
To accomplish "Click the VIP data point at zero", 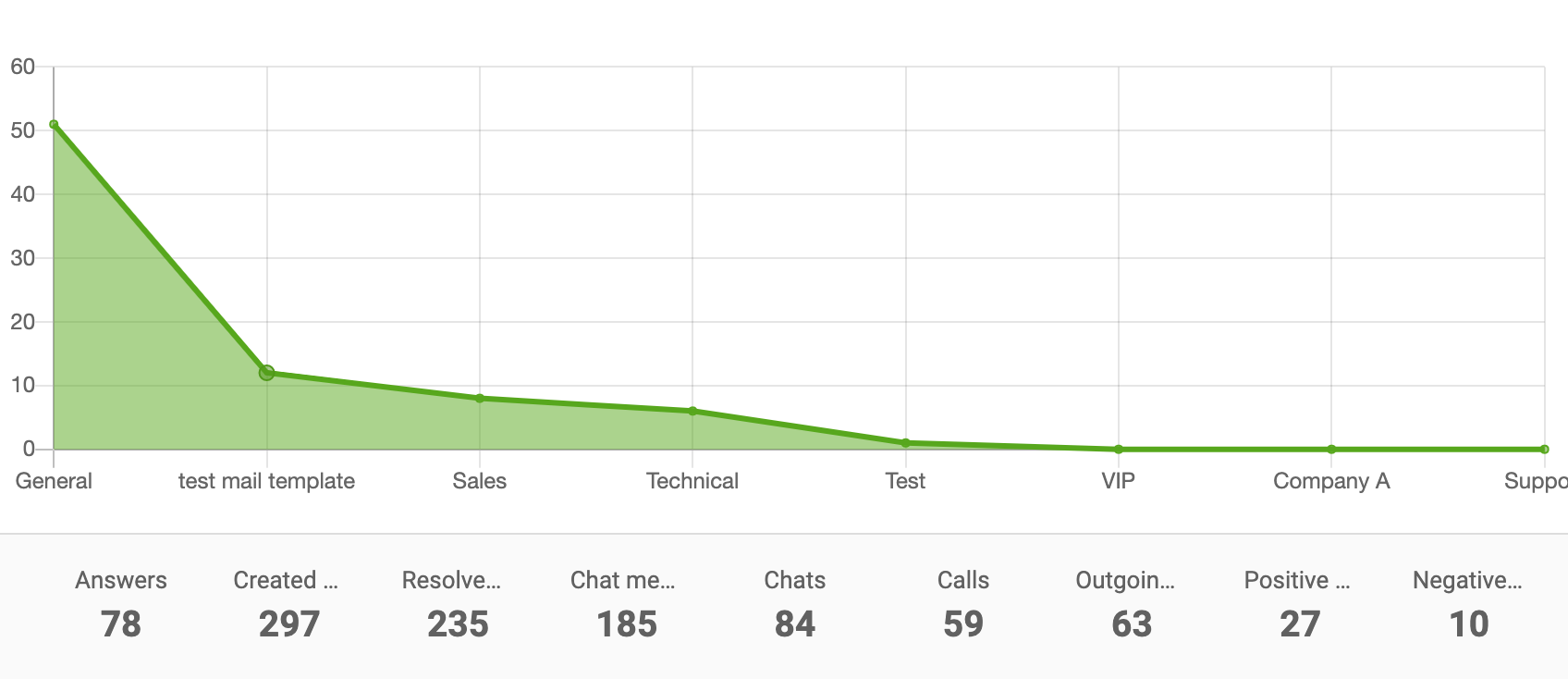I will point(1119,450).
